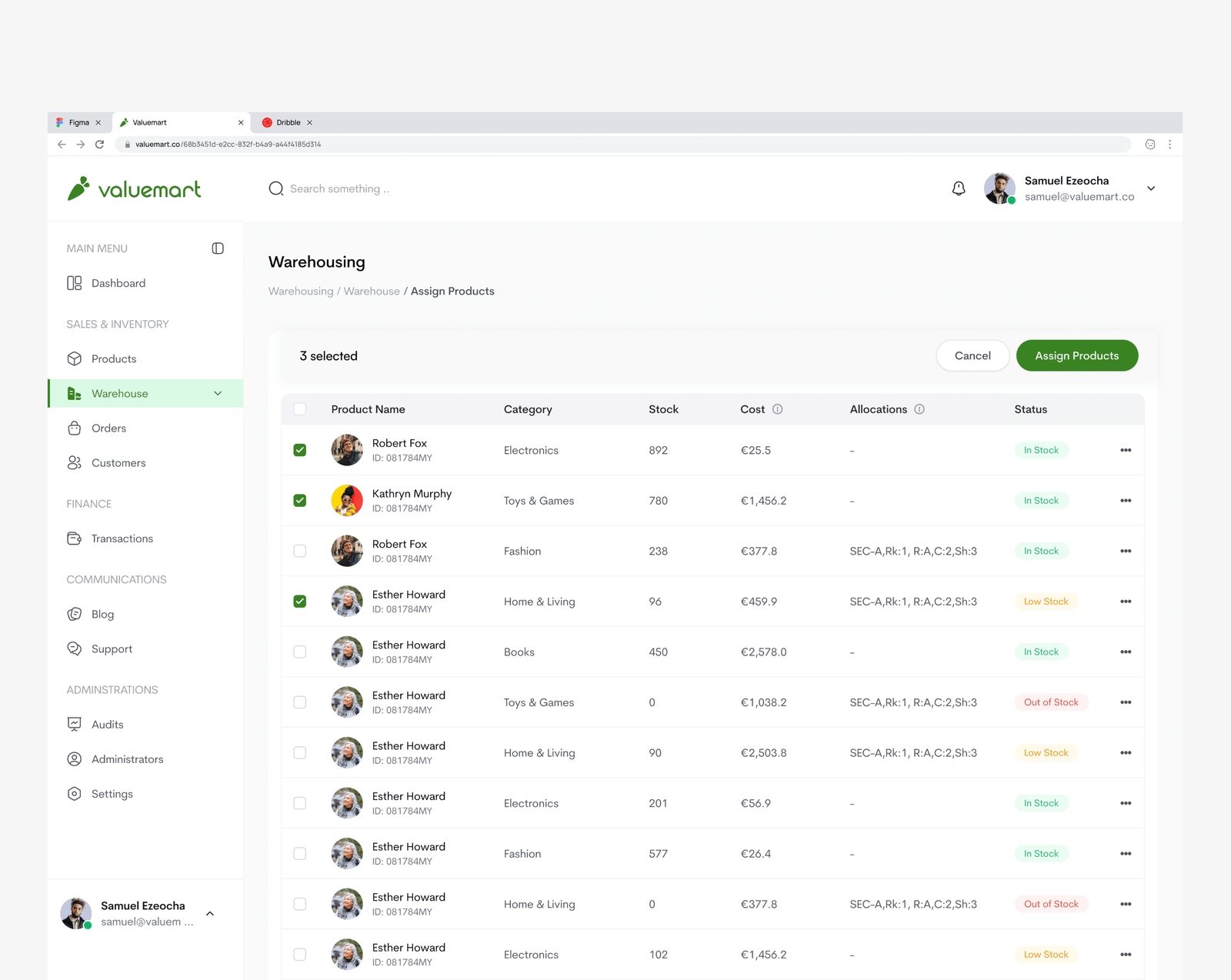Click the Cost column info icon
Image resolution: width=1231 pixels, height=980 pixels.
pos(777,409)
